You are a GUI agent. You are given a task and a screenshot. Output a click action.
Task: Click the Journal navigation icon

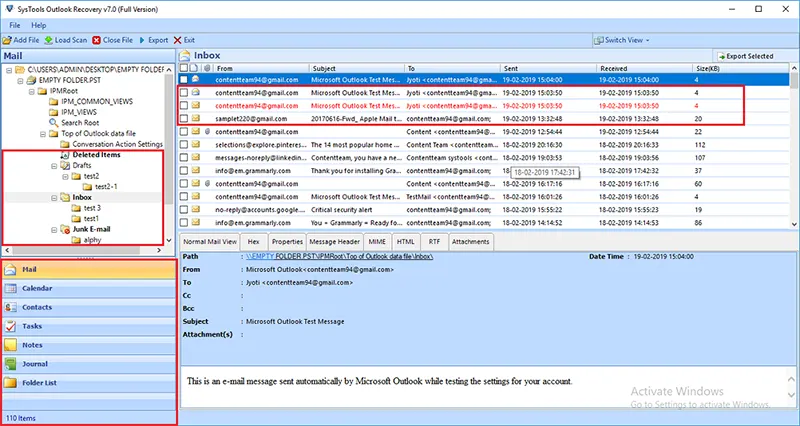pos(11,364)
